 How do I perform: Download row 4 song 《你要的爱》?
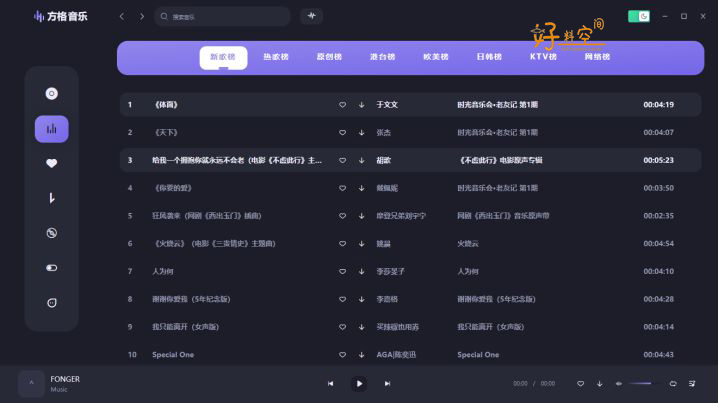pyautogui.click(x=362, y=188)
